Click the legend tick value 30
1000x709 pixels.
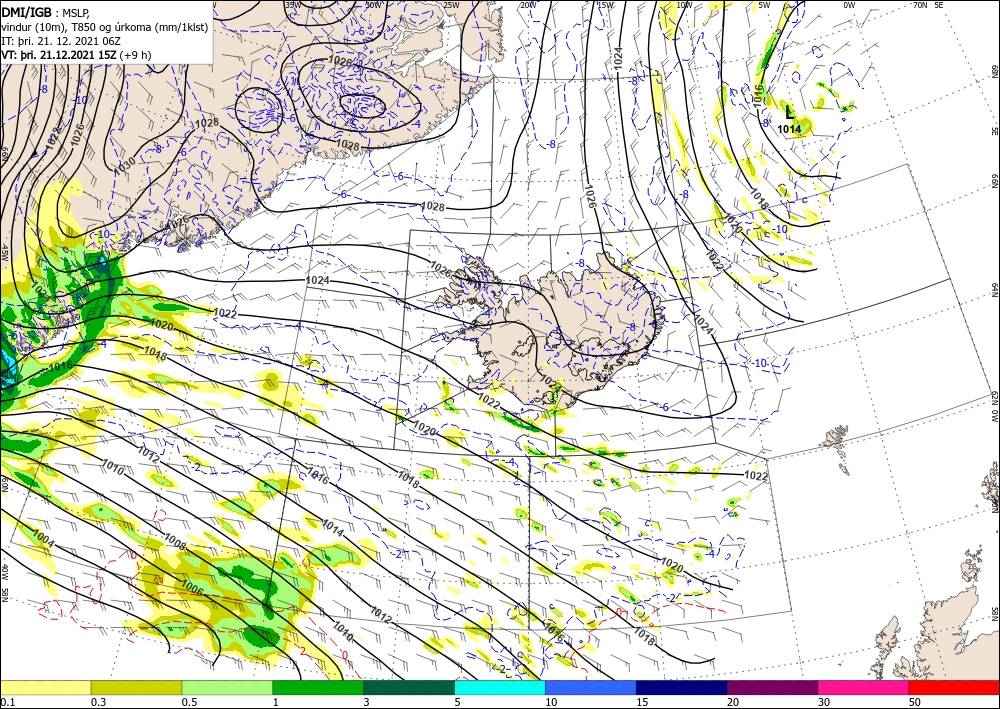(x=824, y=702)
